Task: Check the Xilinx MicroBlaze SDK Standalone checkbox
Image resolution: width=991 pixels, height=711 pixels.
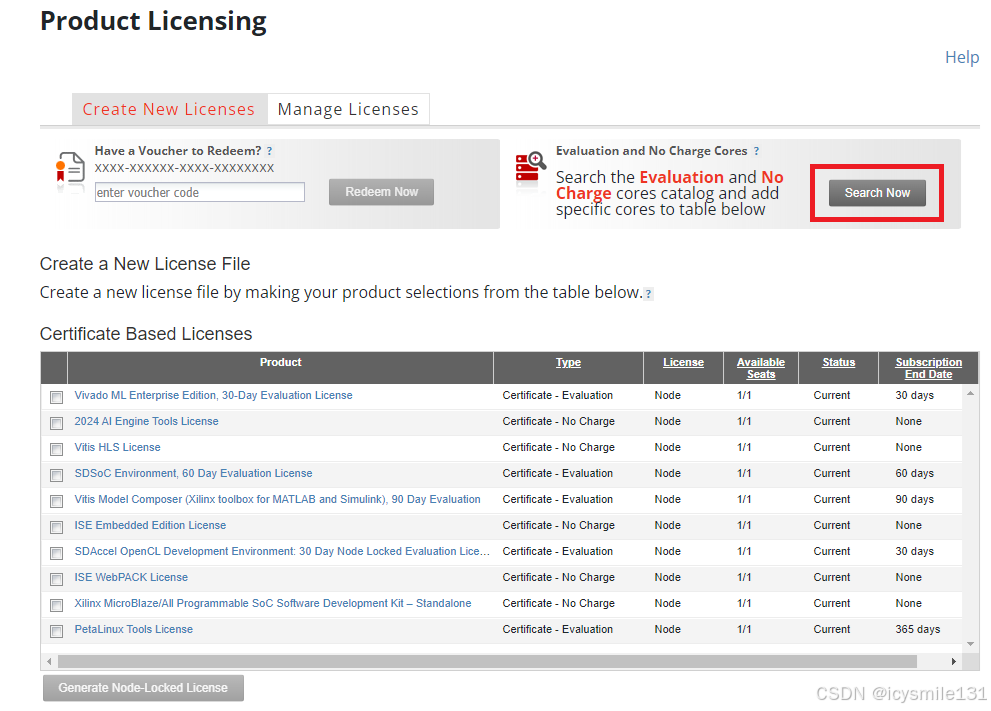Action: (x=56, y=605)
